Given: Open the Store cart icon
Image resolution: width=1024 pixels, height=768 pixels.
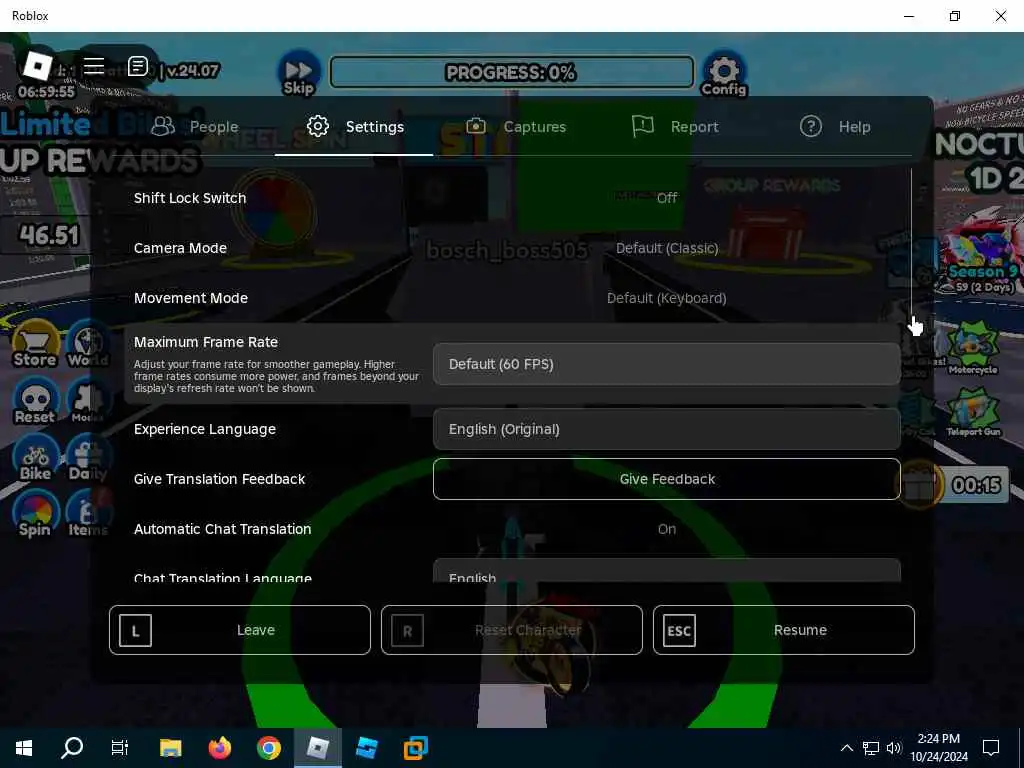Looking at the screenshot, I should (35, 344).
